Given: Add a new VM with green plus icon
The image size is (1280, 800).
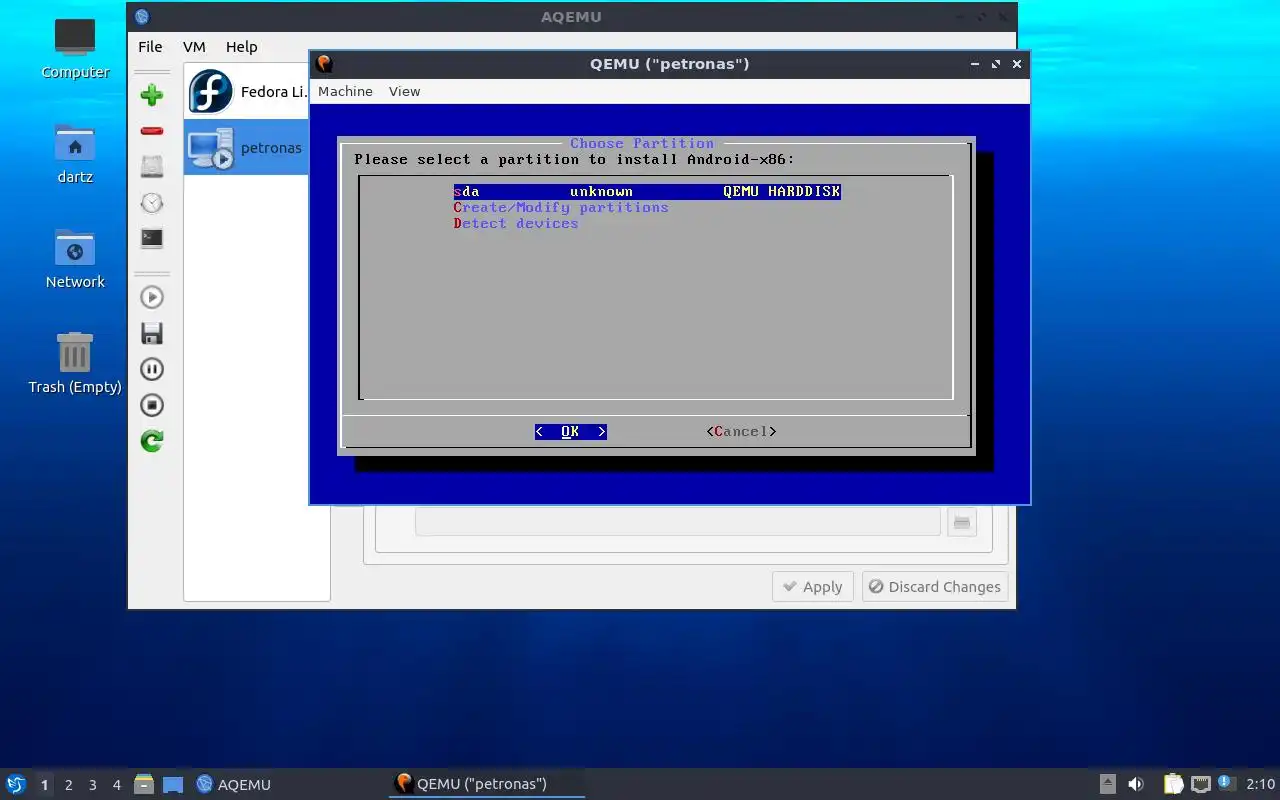Looking at the screenshot, I should pyautogui.click(x=152, y=95).
